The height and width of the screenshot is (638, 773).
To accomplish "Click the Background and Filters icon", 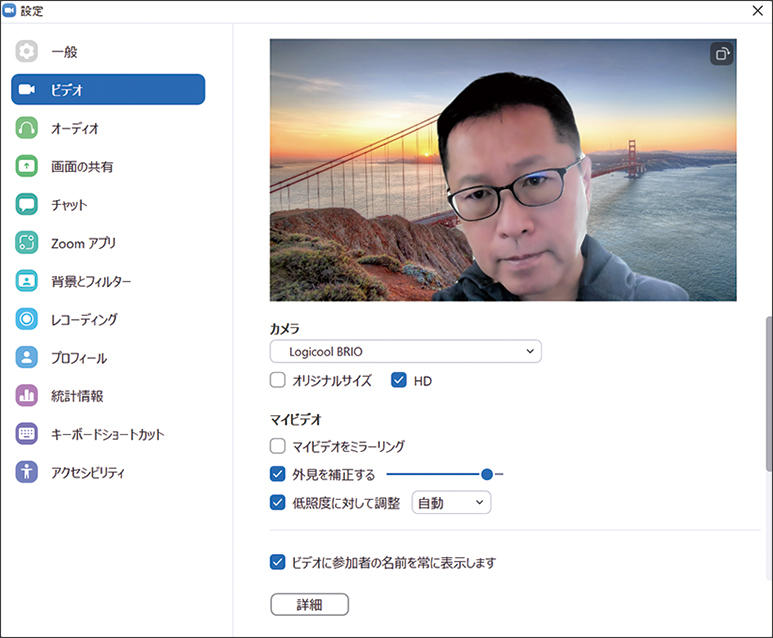I will click(x=27, y=281).
